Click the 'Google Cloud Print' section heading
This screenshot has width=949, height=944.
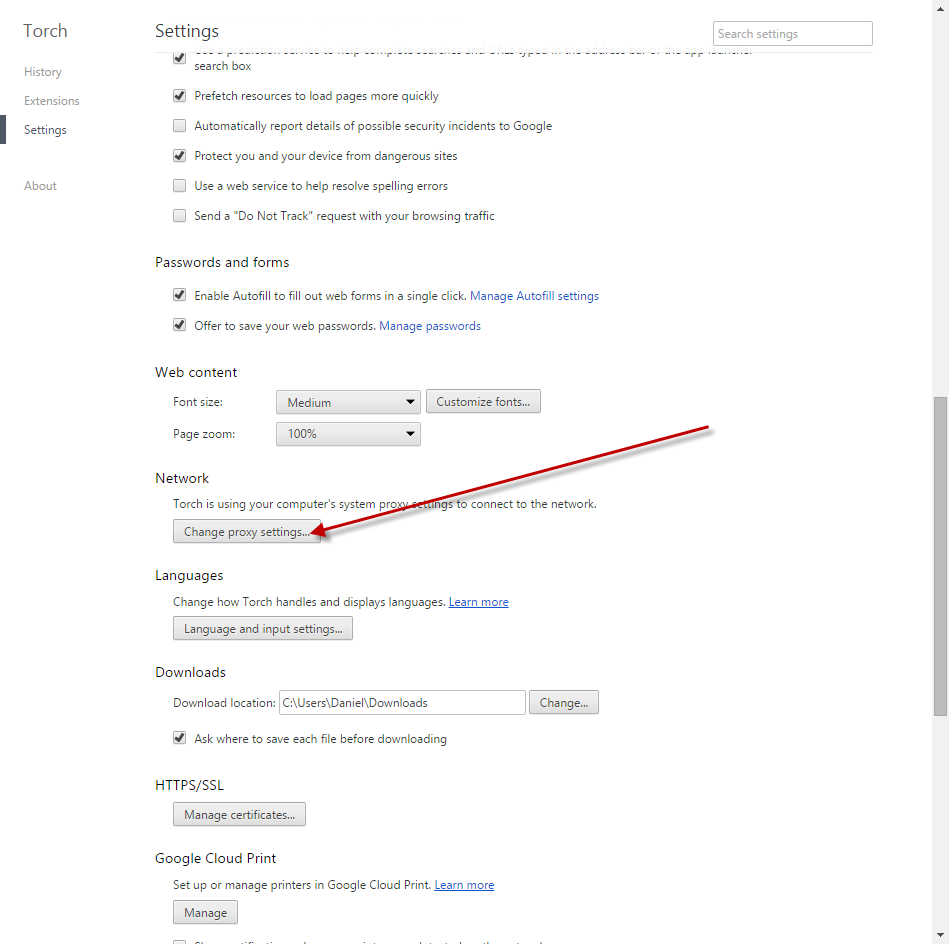pyautogui.click(x=215, y=858)
